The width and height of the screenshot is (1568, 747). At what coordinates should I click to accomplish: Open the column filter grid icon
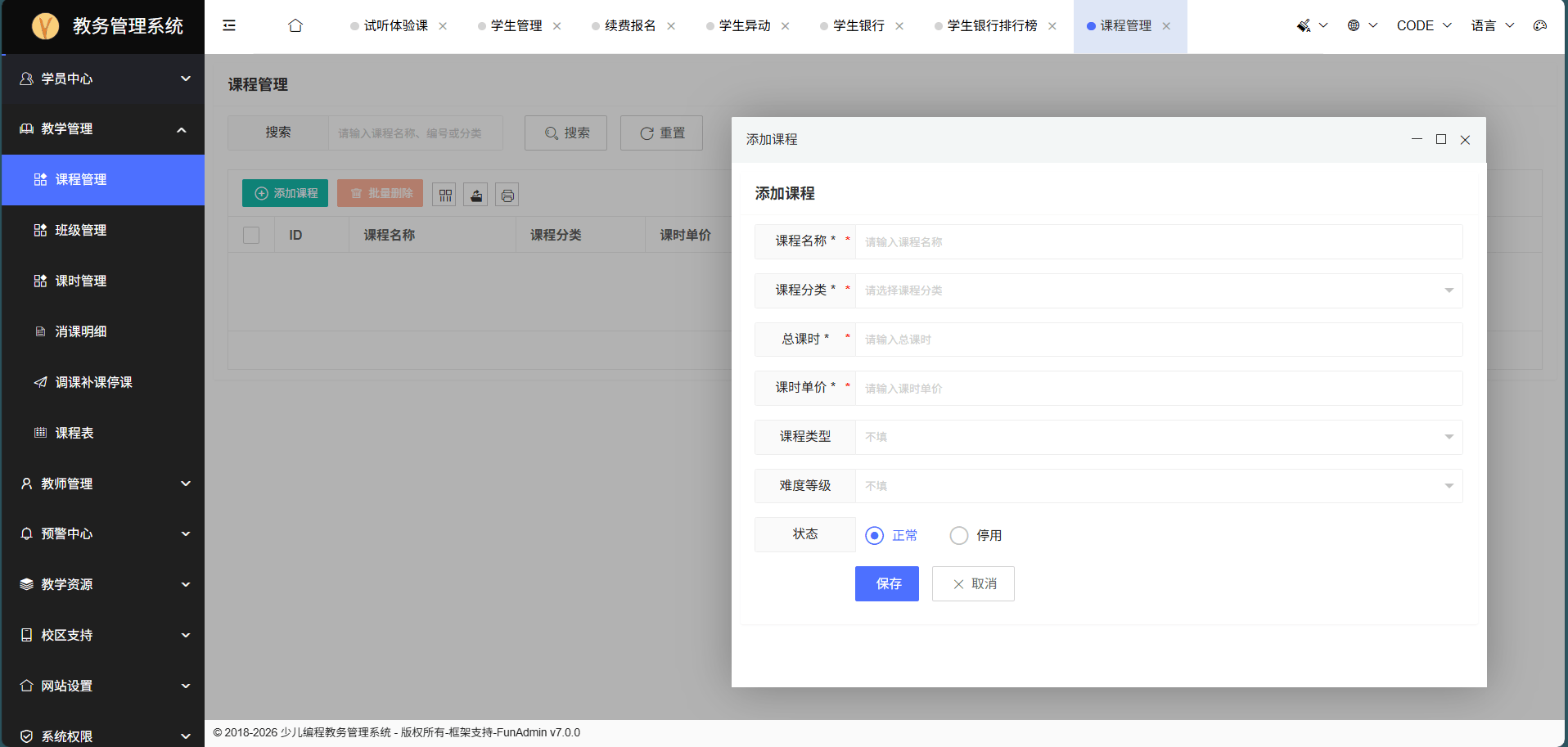[x=444, y=195]
